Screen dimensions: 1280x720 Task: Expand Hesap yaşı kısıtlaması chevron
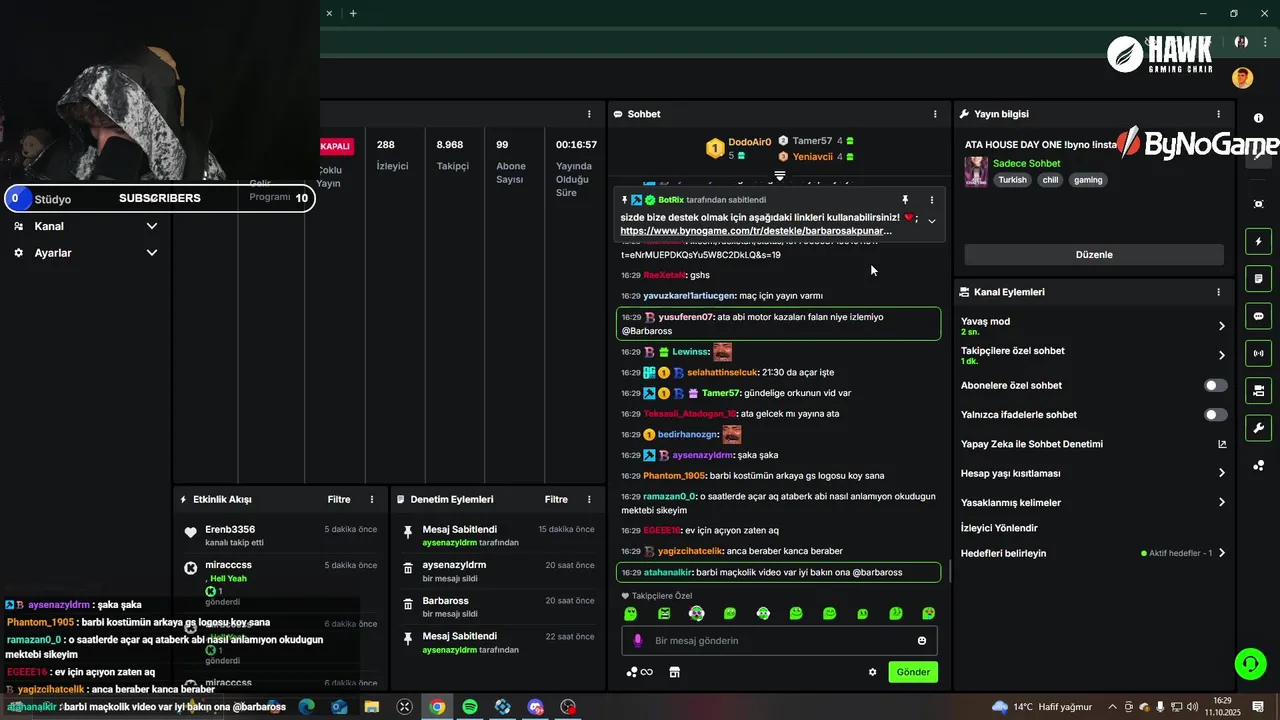point(1222,473)
